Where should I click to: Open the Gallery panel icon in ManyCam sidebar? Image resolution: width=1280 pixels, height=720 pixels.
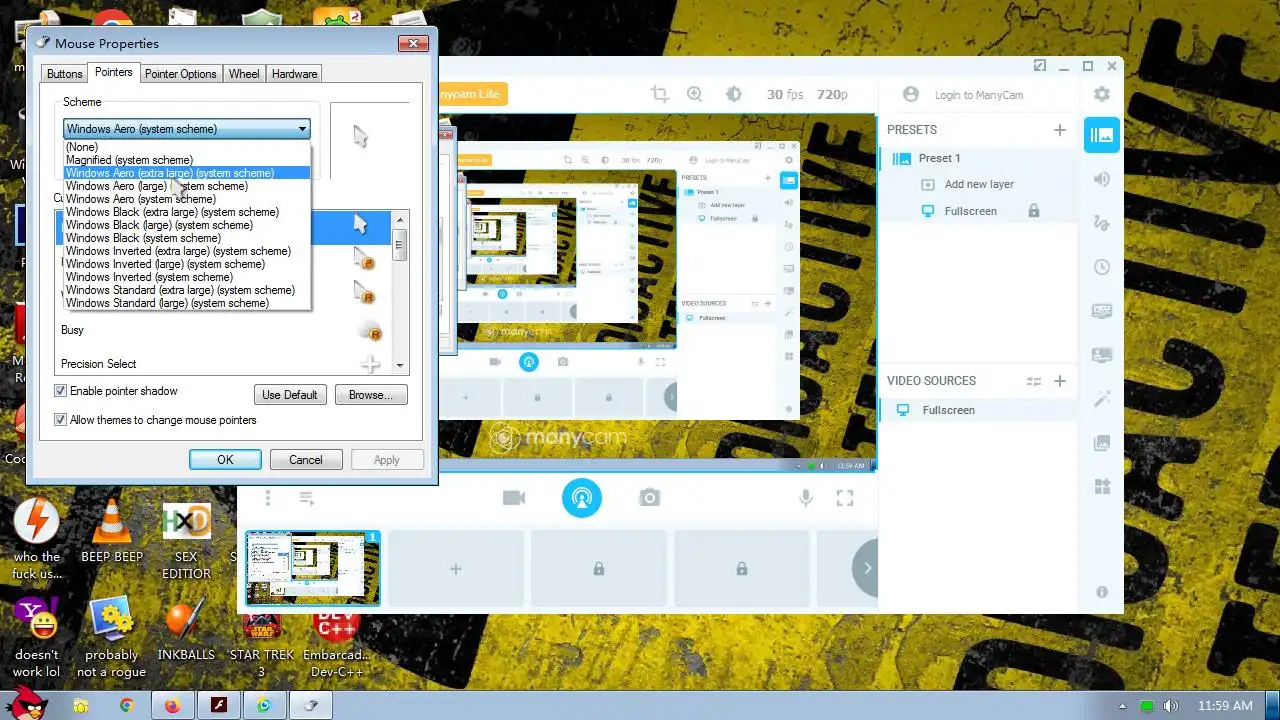(x=1102, y=443)
